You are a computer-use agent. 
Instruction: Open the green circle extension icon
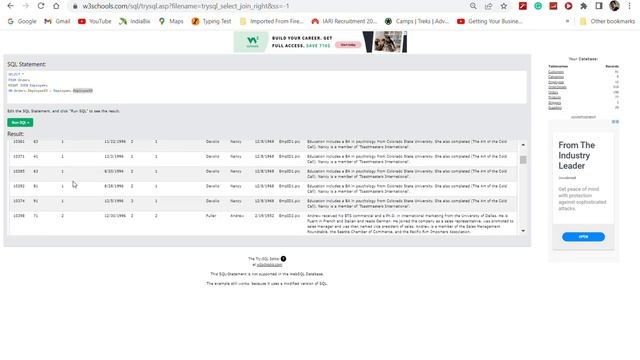(538, 6)
